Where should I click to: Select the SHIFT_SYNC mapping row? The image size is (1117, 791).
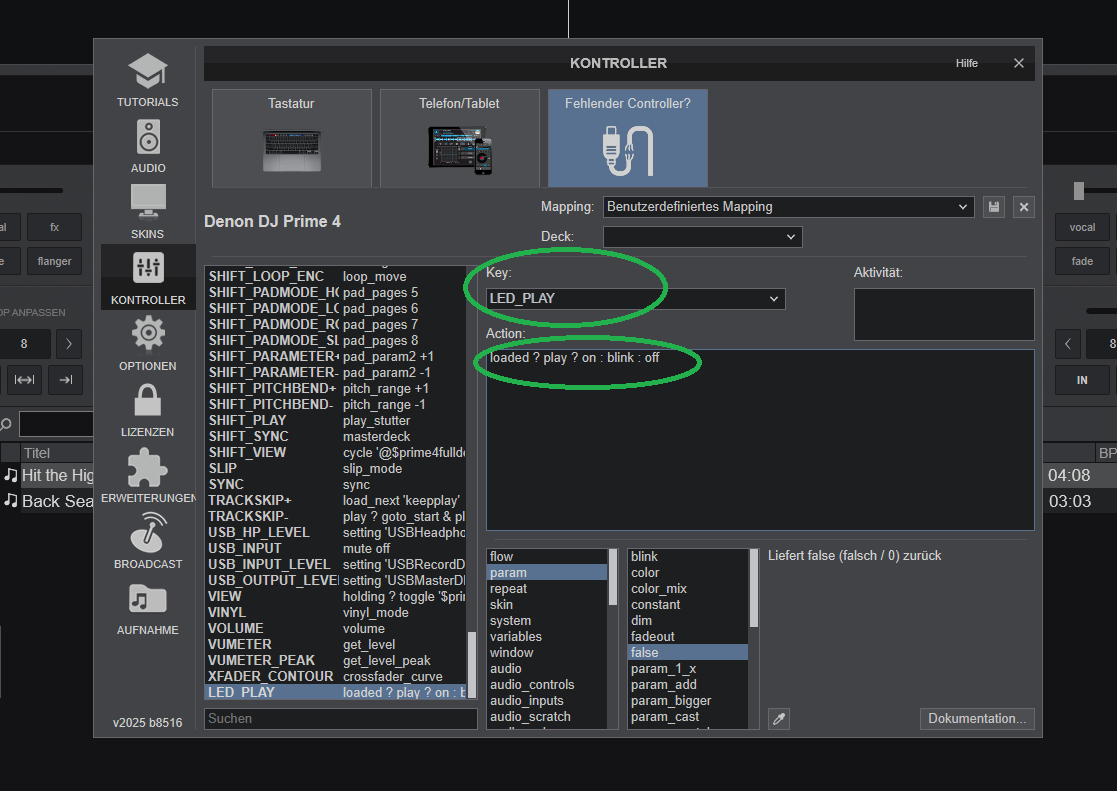coord(336,436)
